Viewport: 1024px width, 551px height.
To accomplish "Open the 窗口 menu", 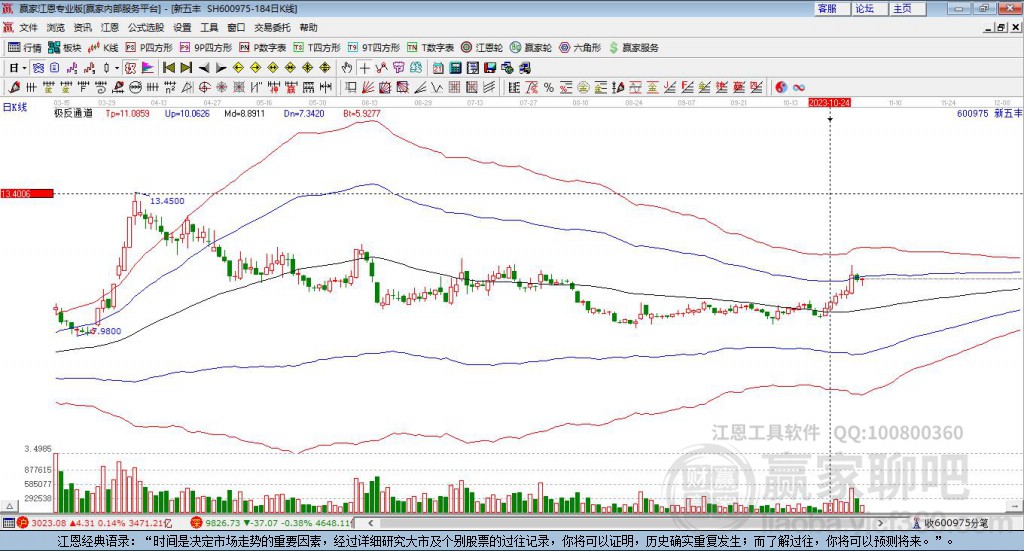I will [236, 27].
